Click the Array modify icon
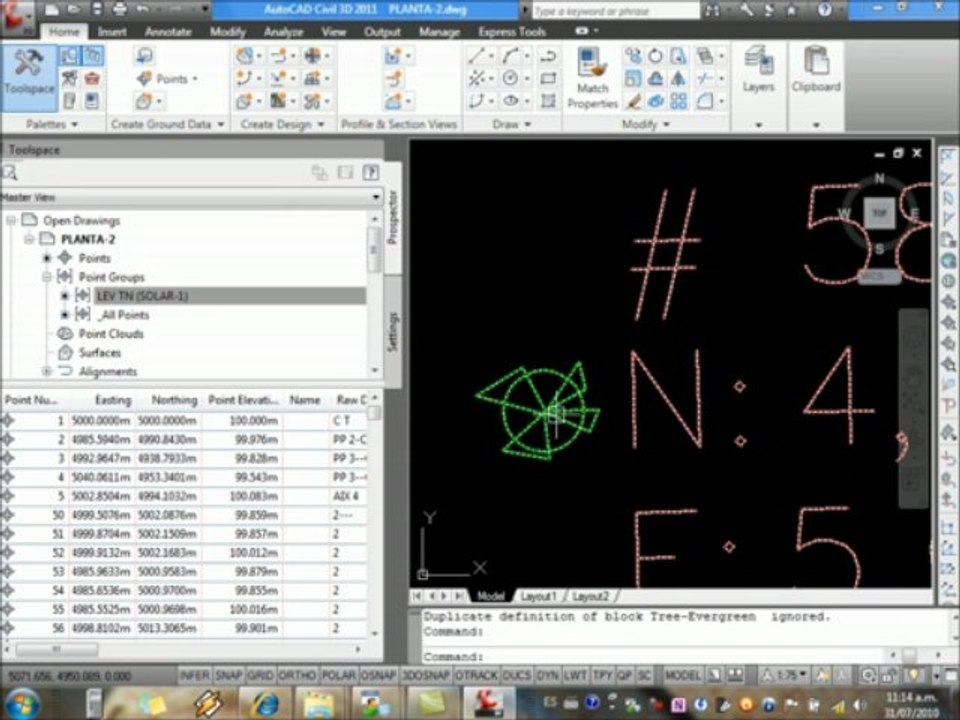Screen dimensions: 960x720 coord(678,100)
